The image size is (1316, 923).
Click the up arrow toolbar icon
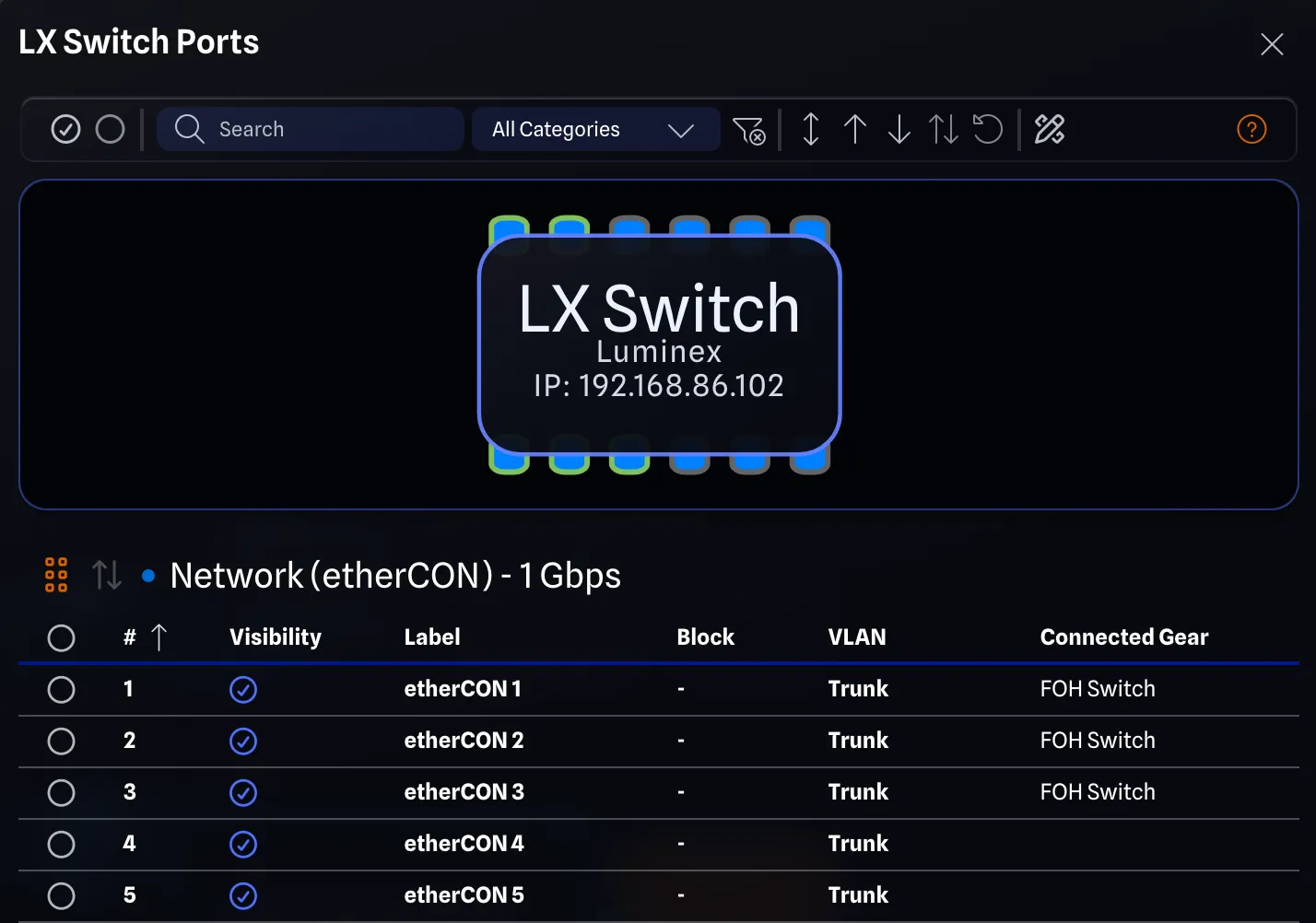click(855, 129)
